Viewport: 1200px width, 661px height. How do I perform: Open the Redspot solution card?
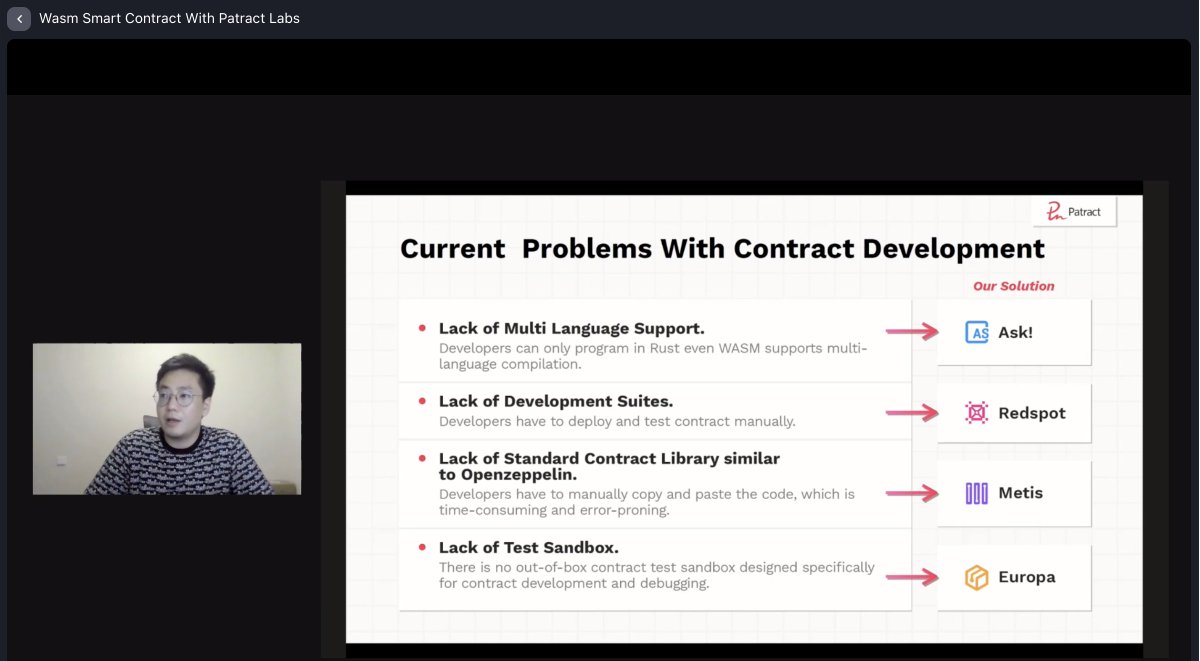(1013, 413)
